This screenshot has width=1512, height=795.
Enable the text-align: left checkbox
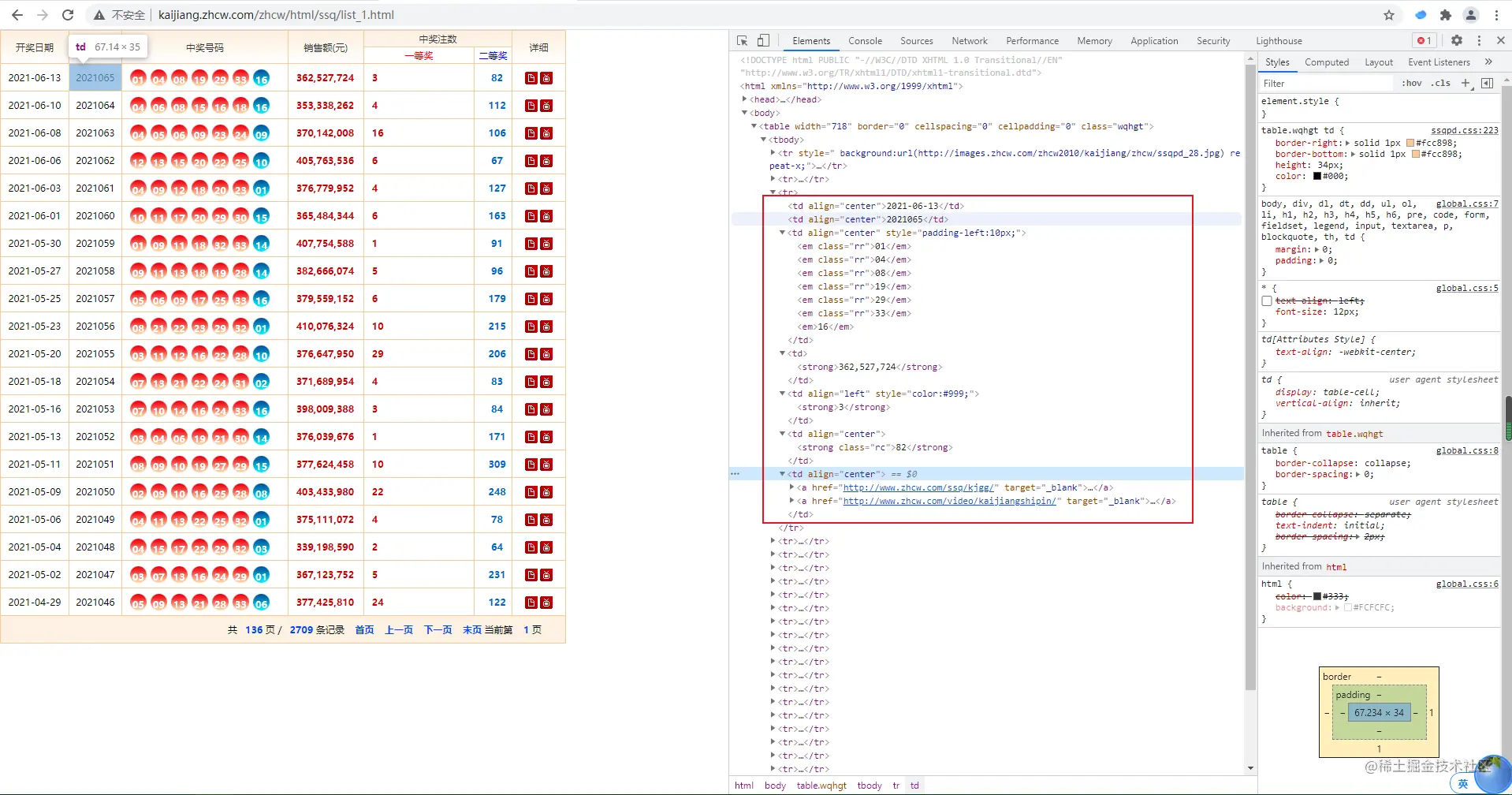pyautogui.click(x=1267, y=301)
